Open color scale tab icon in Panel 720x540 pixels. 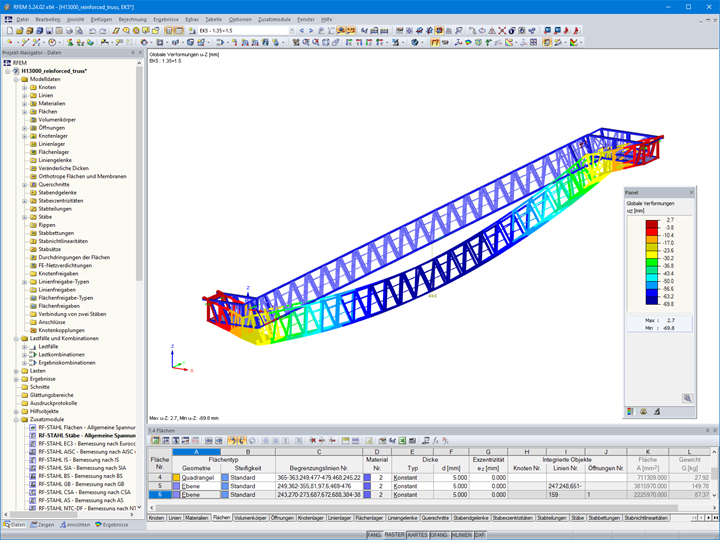tap(630, 412)
